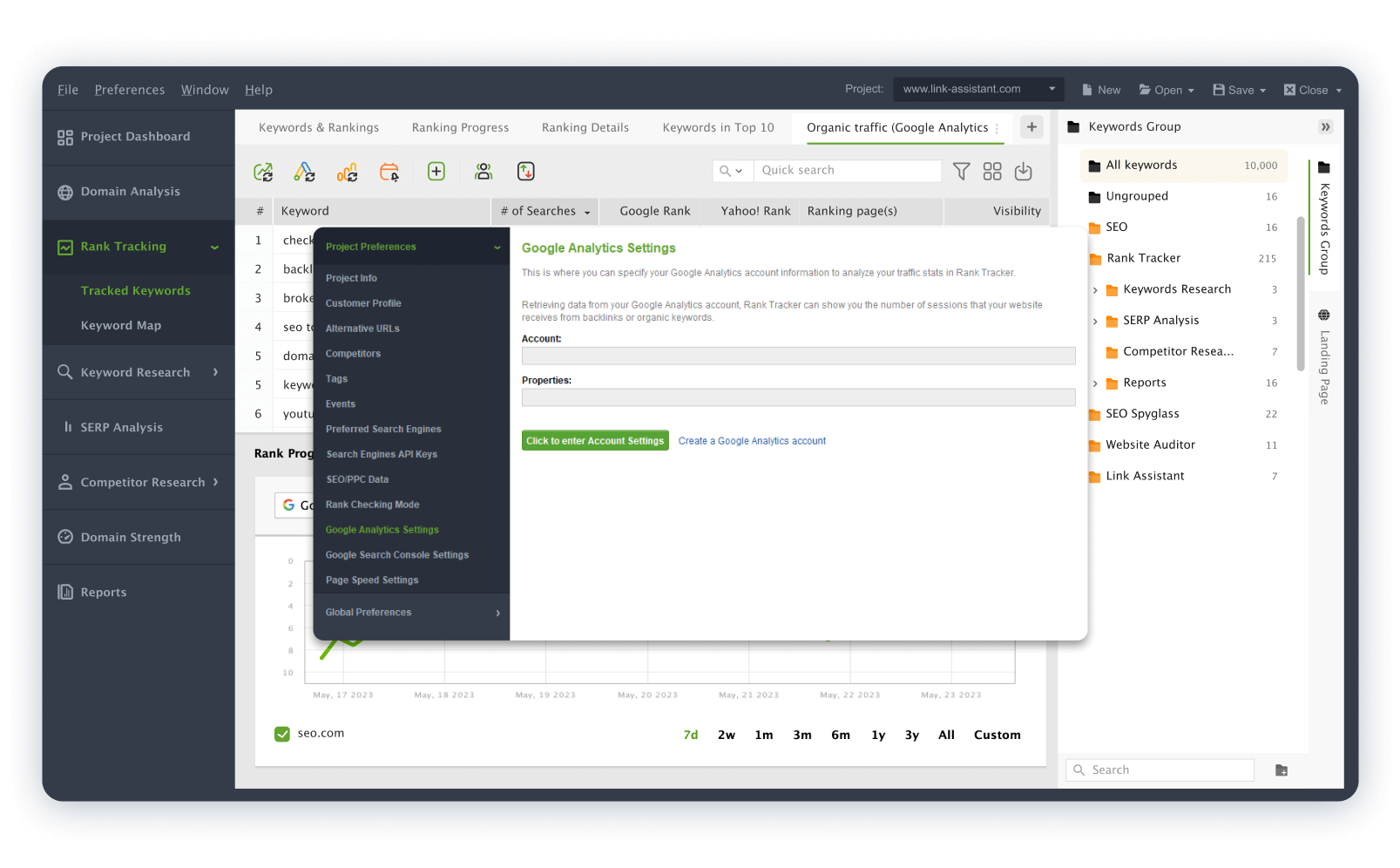Collapse the Keywords Group panel double-arrow

(1325, 127)
